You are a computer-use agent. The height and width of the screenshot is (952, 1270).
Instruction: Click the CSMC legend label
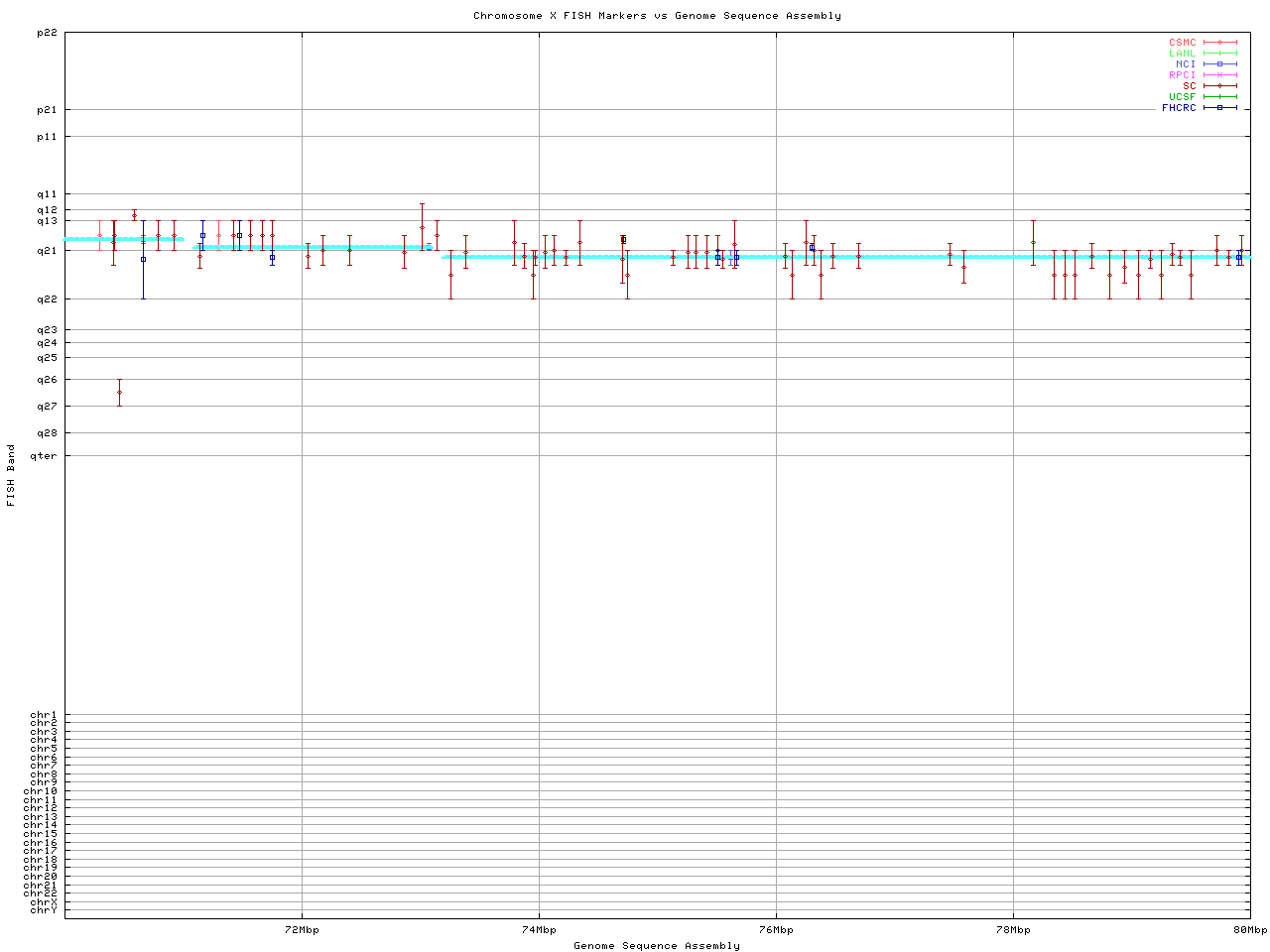pos(1182,43)
